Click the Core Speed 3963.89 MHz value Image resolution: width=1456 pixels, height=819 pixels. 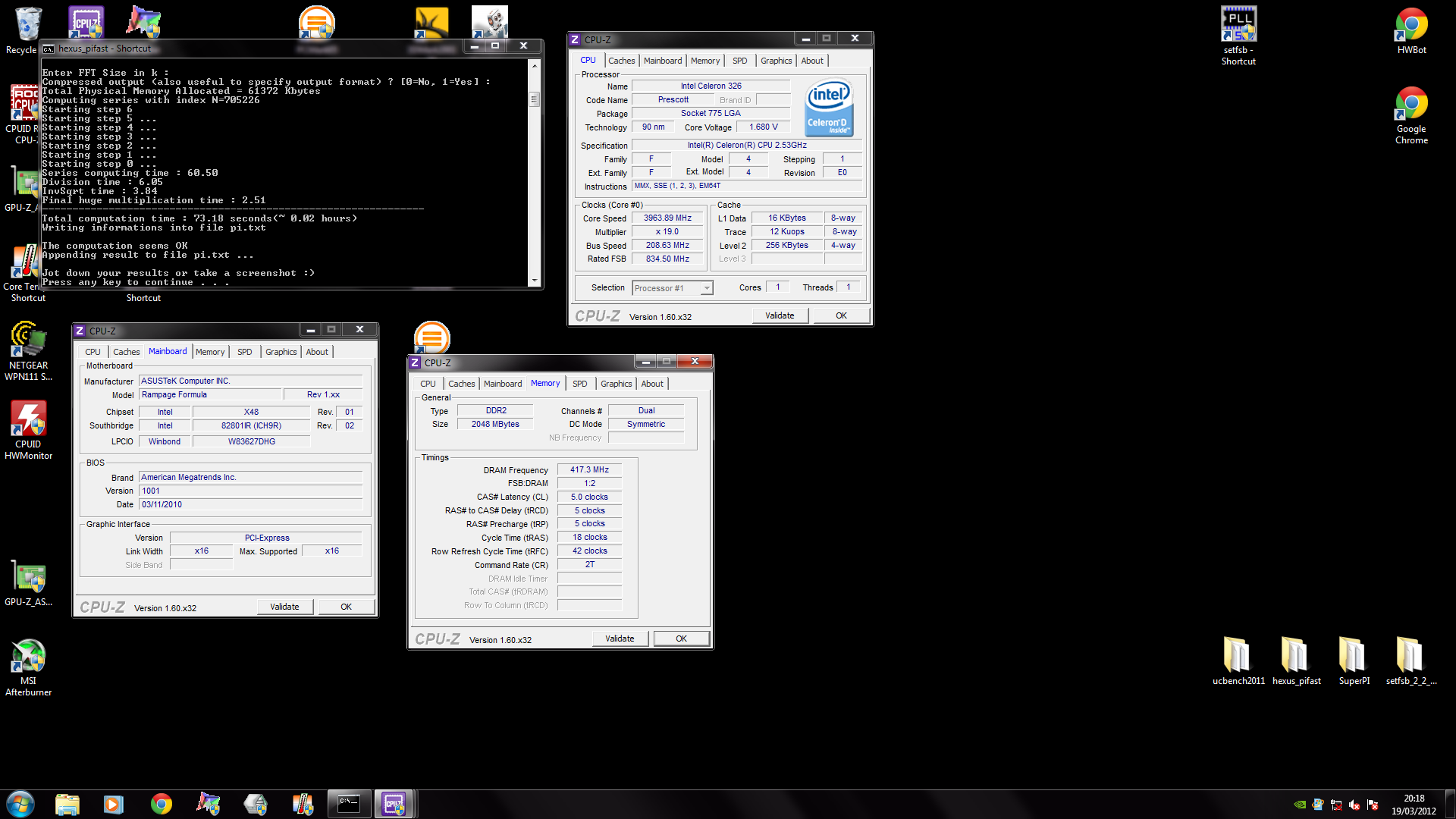point(667,218)
